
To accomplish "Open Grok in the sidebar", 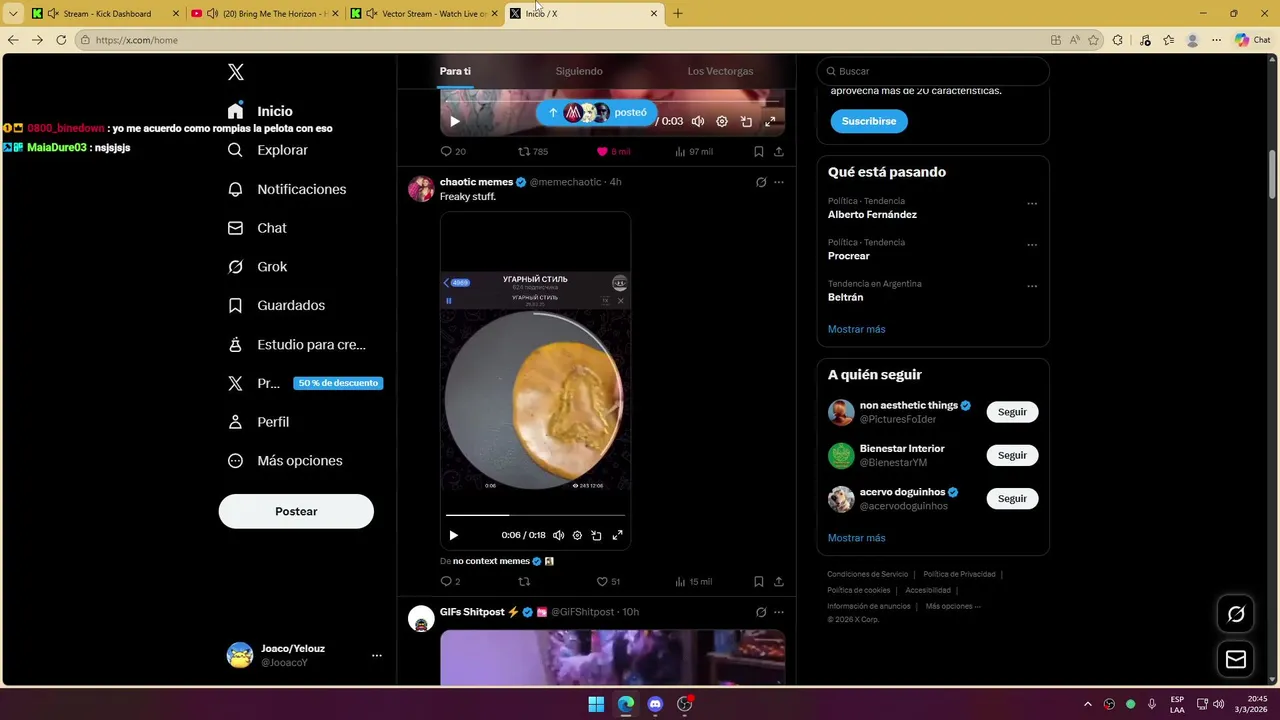I will click(257, 267).
